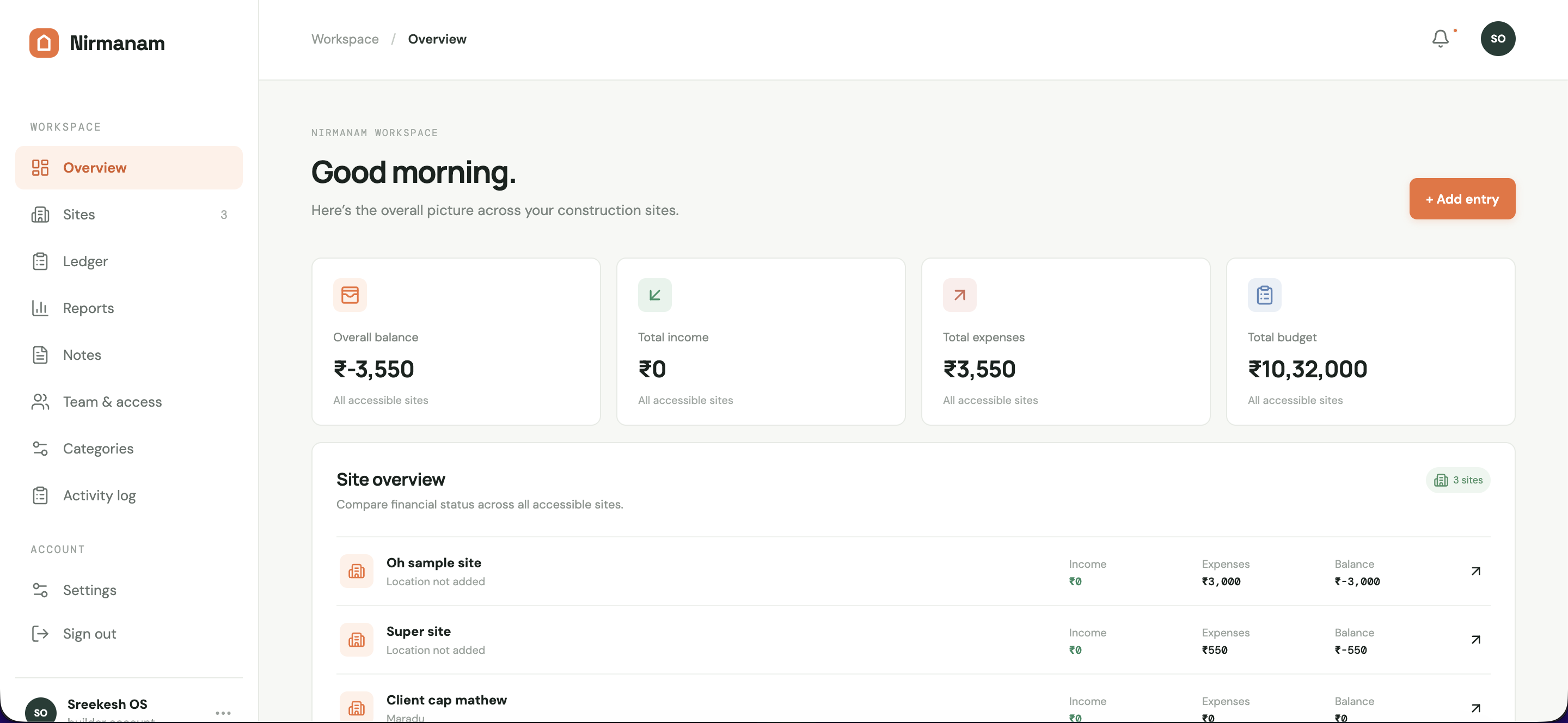1568x723 pixels.
Task: Click the Settings sliders icon
Action: 40,590
